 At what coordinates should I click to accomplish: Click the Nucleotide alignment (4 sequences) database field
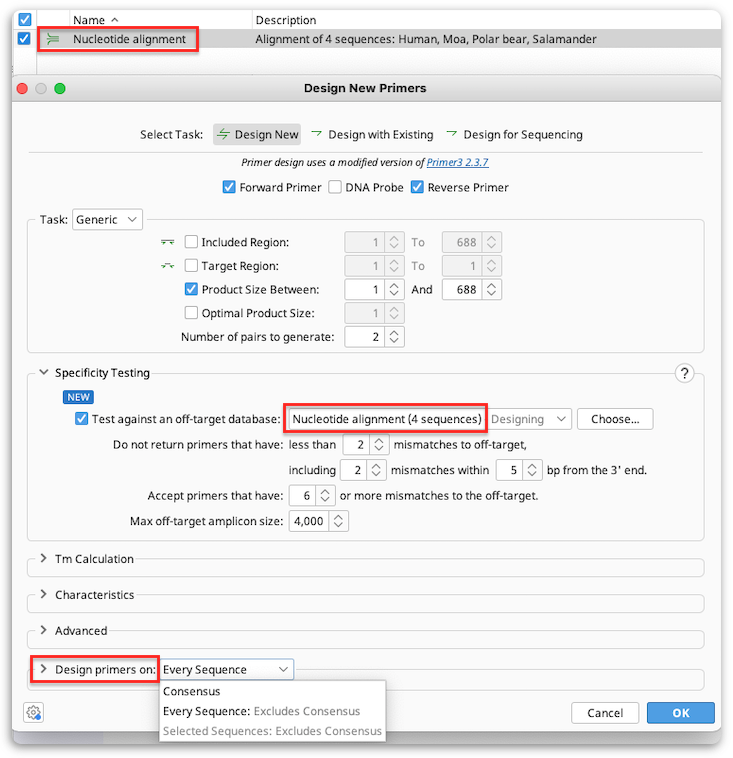point(386,419)
